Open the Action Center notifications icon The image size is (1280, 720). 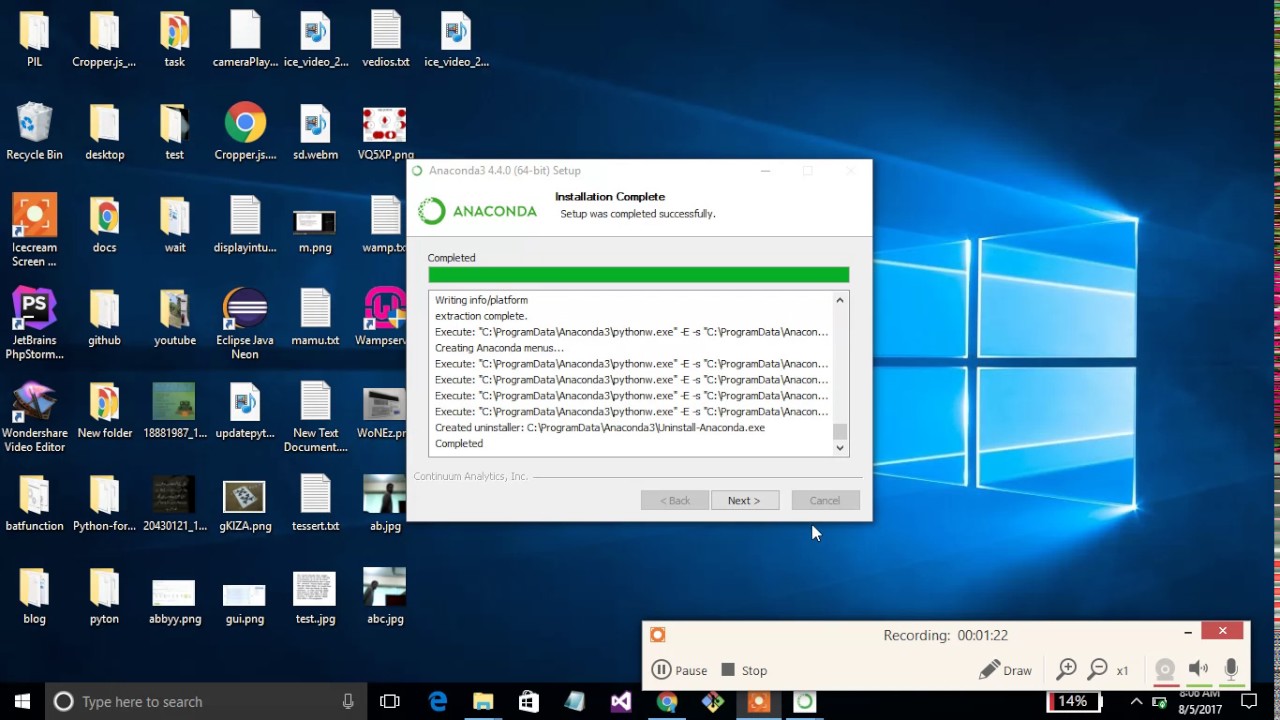1248,701
